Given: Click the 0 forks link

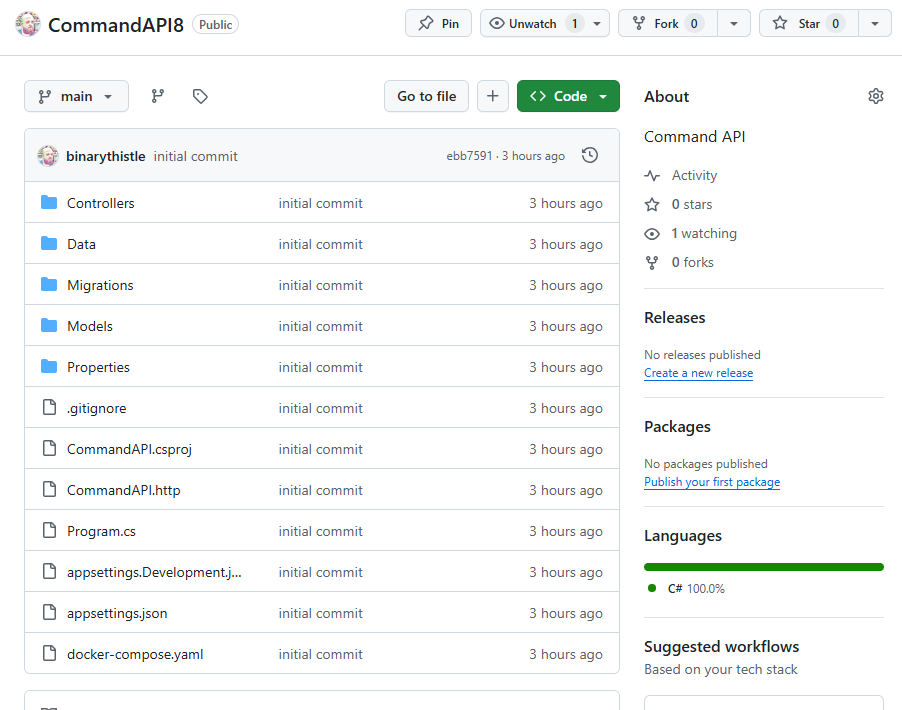Looking at the screenshot, I should [693, 262].
